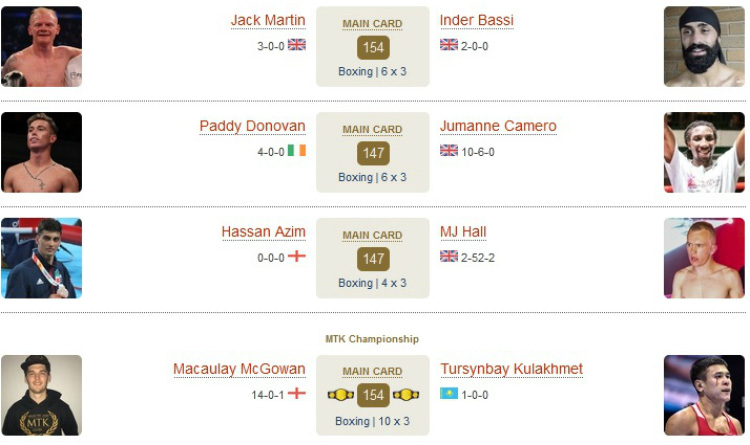Click the UK flag beside Jumanne Camero's record
750x445 pixels.
[449, 150]
